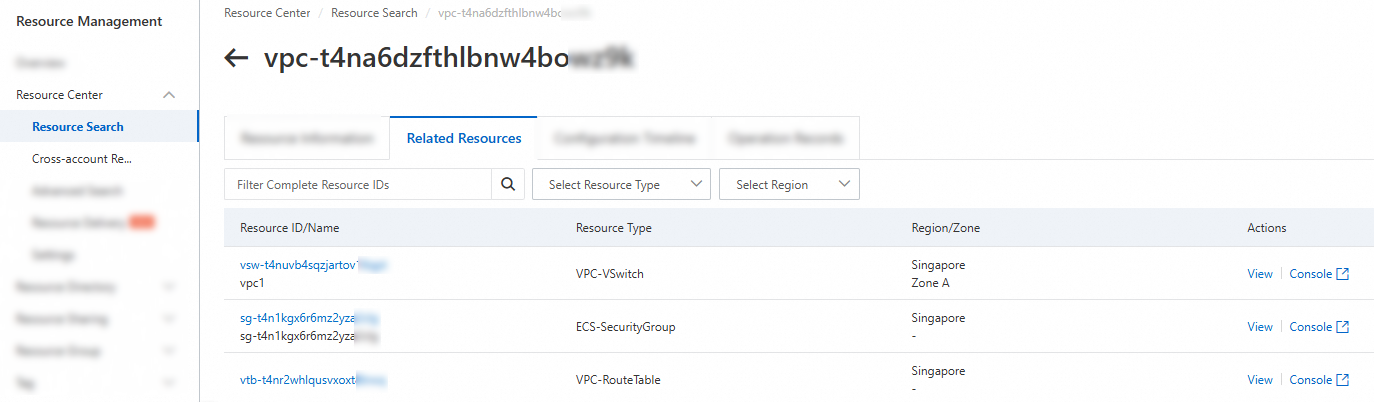Click the Resource Search breadcrumb link
Image resolution: width=1374 pixels, height=402 pixels.
(x=374, y=13)
